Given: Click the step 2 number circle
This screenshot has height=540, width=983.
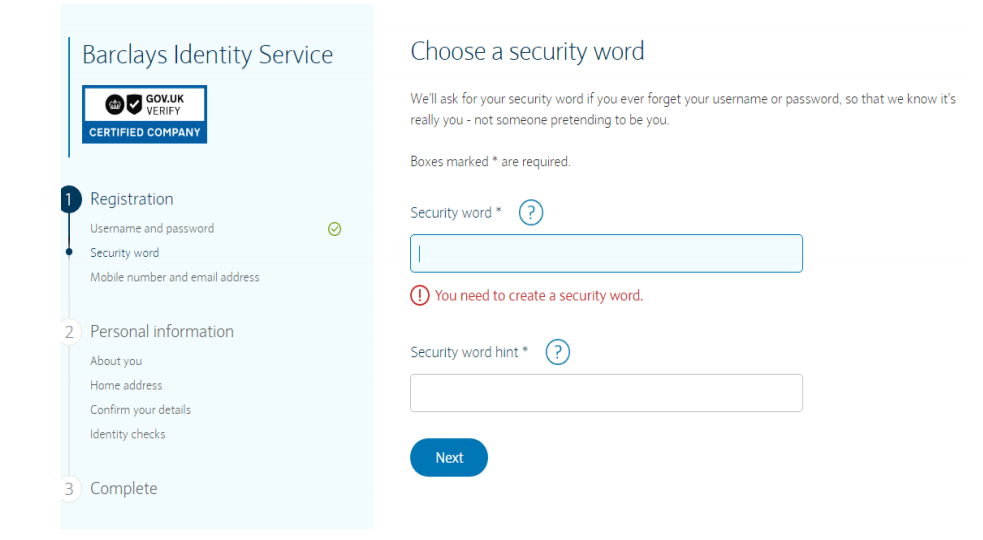Looking at the screenshot, I should pos(70,332).
